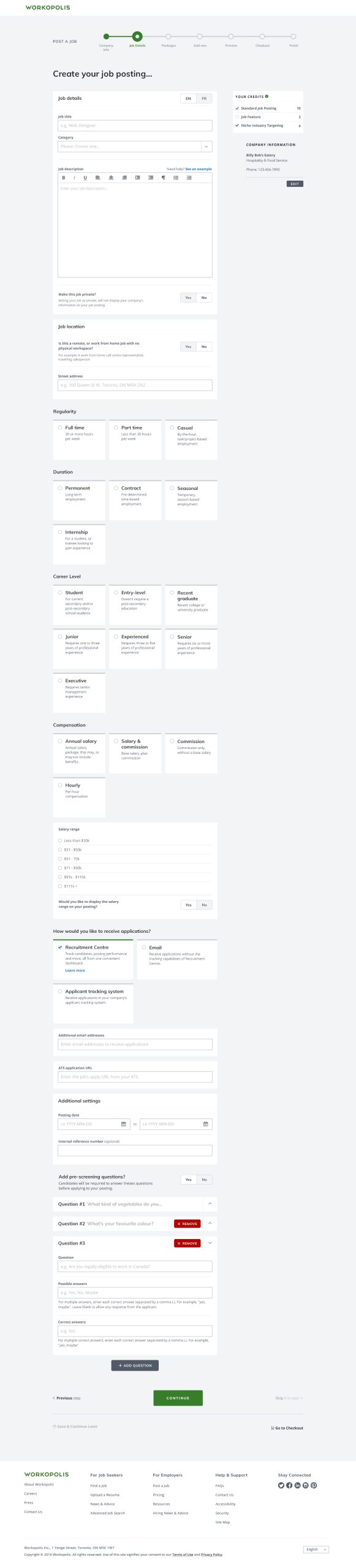This screenshot has height=1568, width=356.
Task: Open the Category dropdown
Action: pyautogui.click(x=135, y=146)
